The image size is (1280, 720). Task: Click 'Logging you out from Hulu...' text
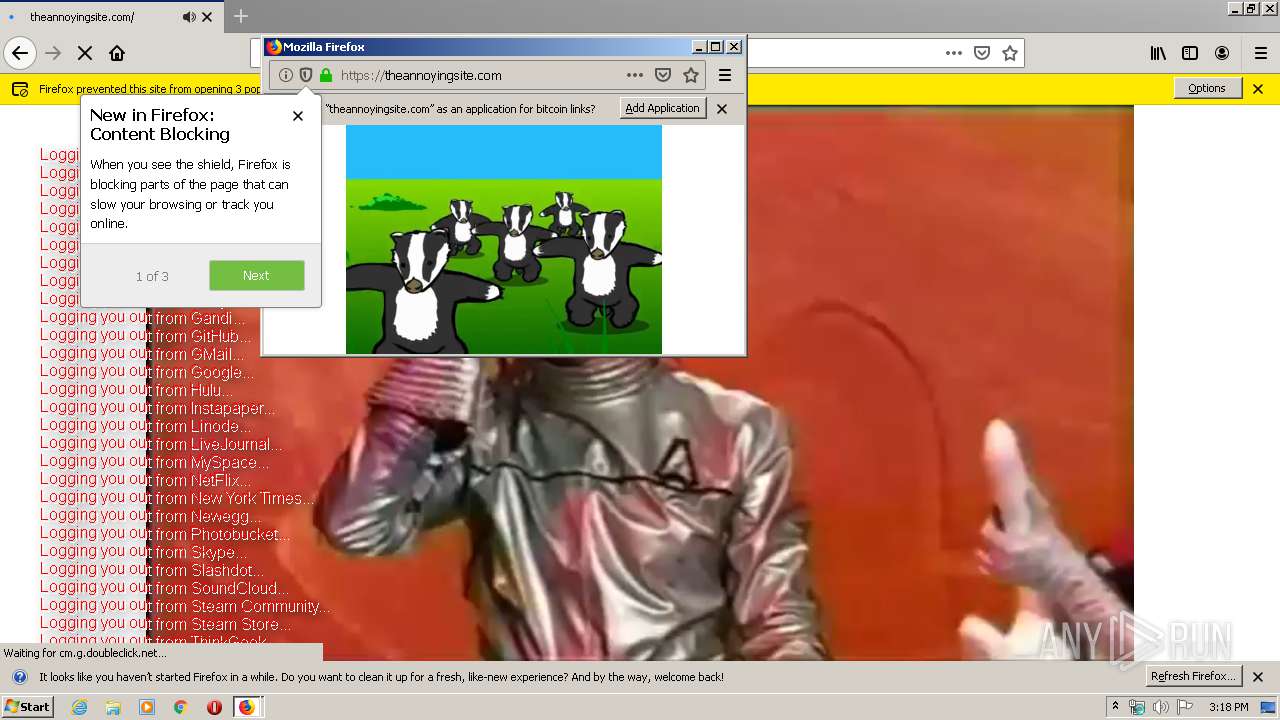(x=138, y=390)
